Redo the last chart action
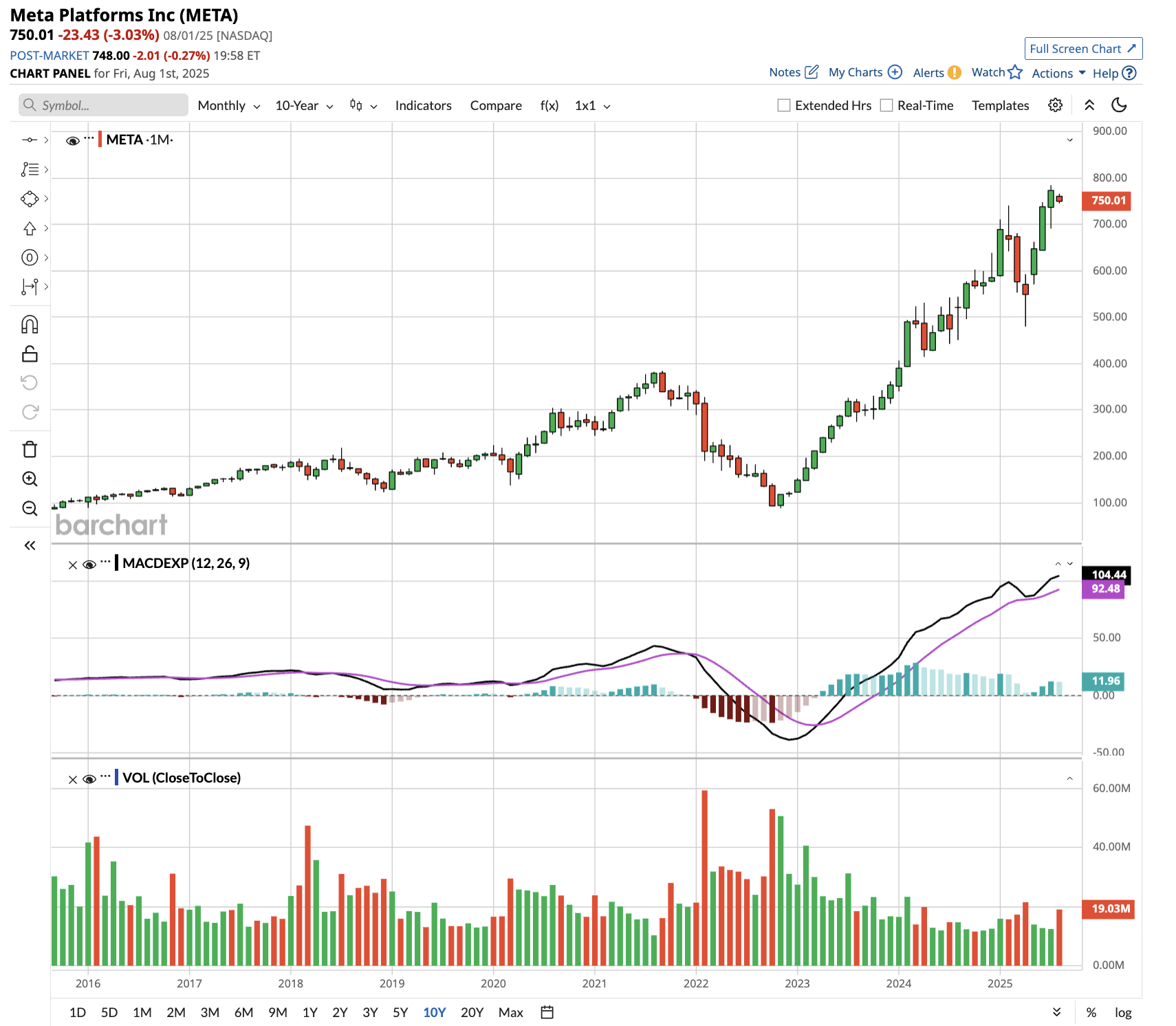The width and height of the screenshot is (1176, 1026). coord(30,412)
